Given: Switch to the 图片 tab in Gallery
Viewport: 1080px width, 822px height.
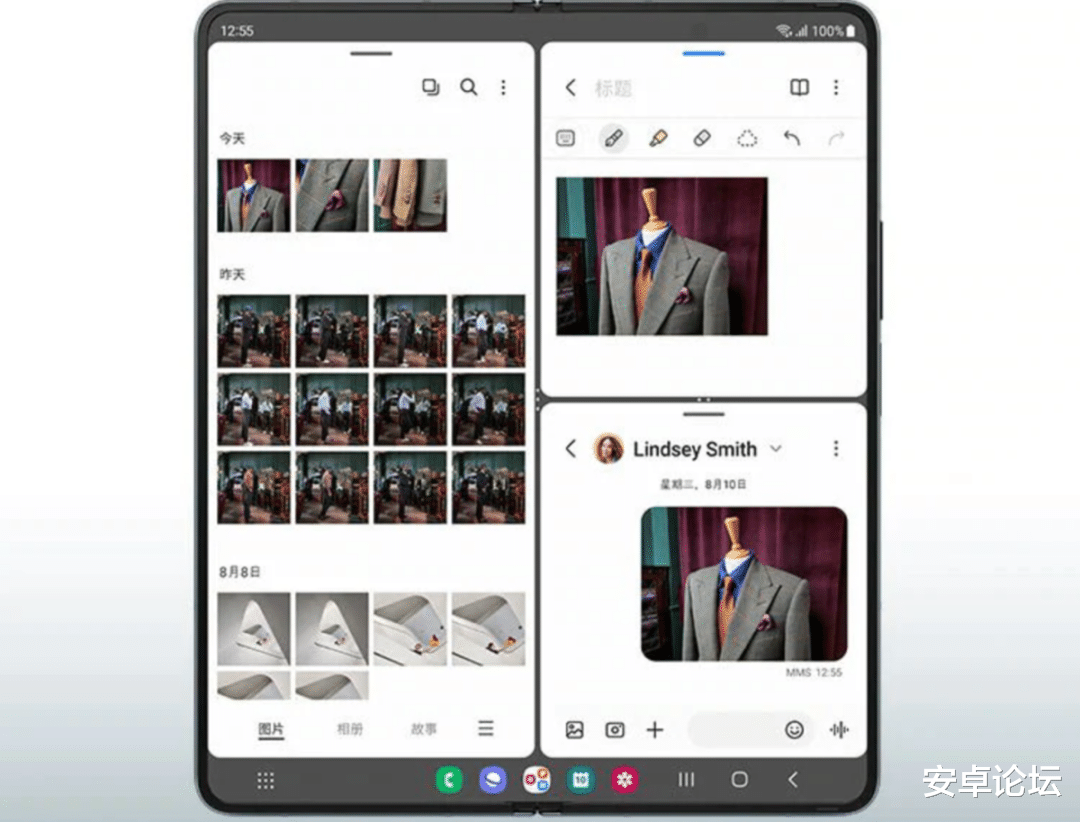Looking at the screenshot, I should click(271, 730).
